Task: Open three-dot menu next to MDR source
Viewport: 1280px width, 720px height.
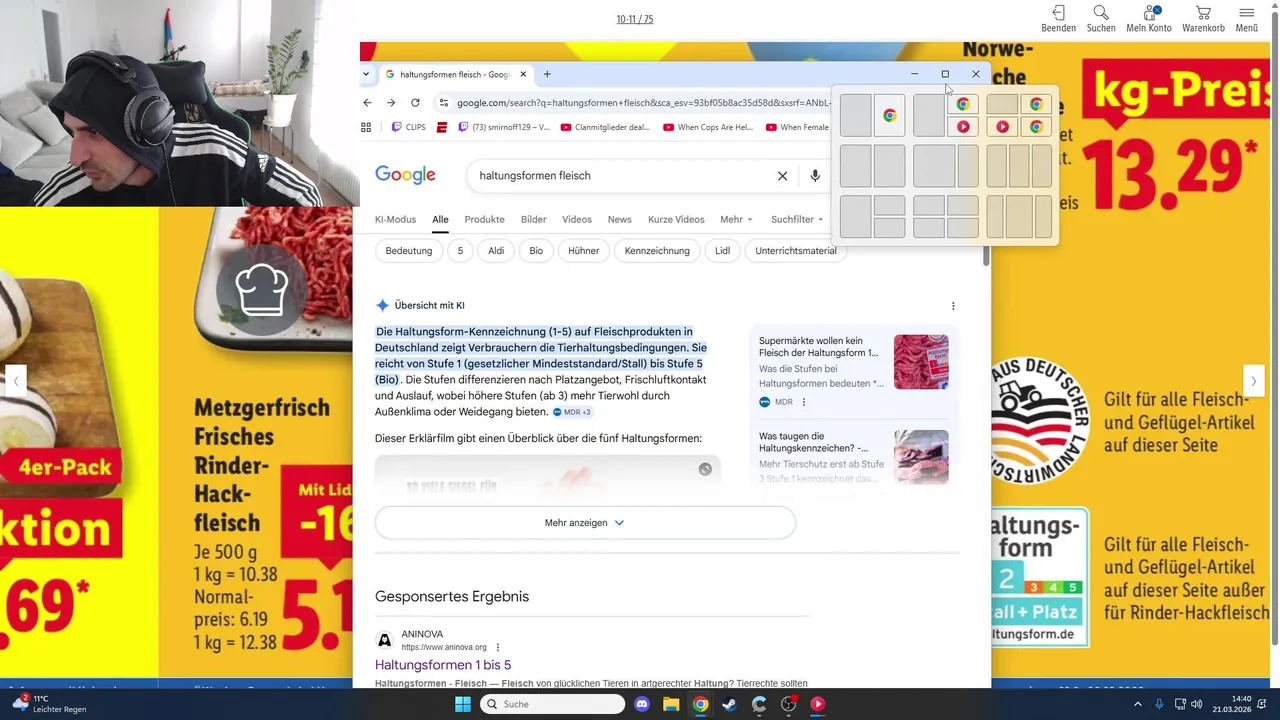Action: [x=804, y=402]
